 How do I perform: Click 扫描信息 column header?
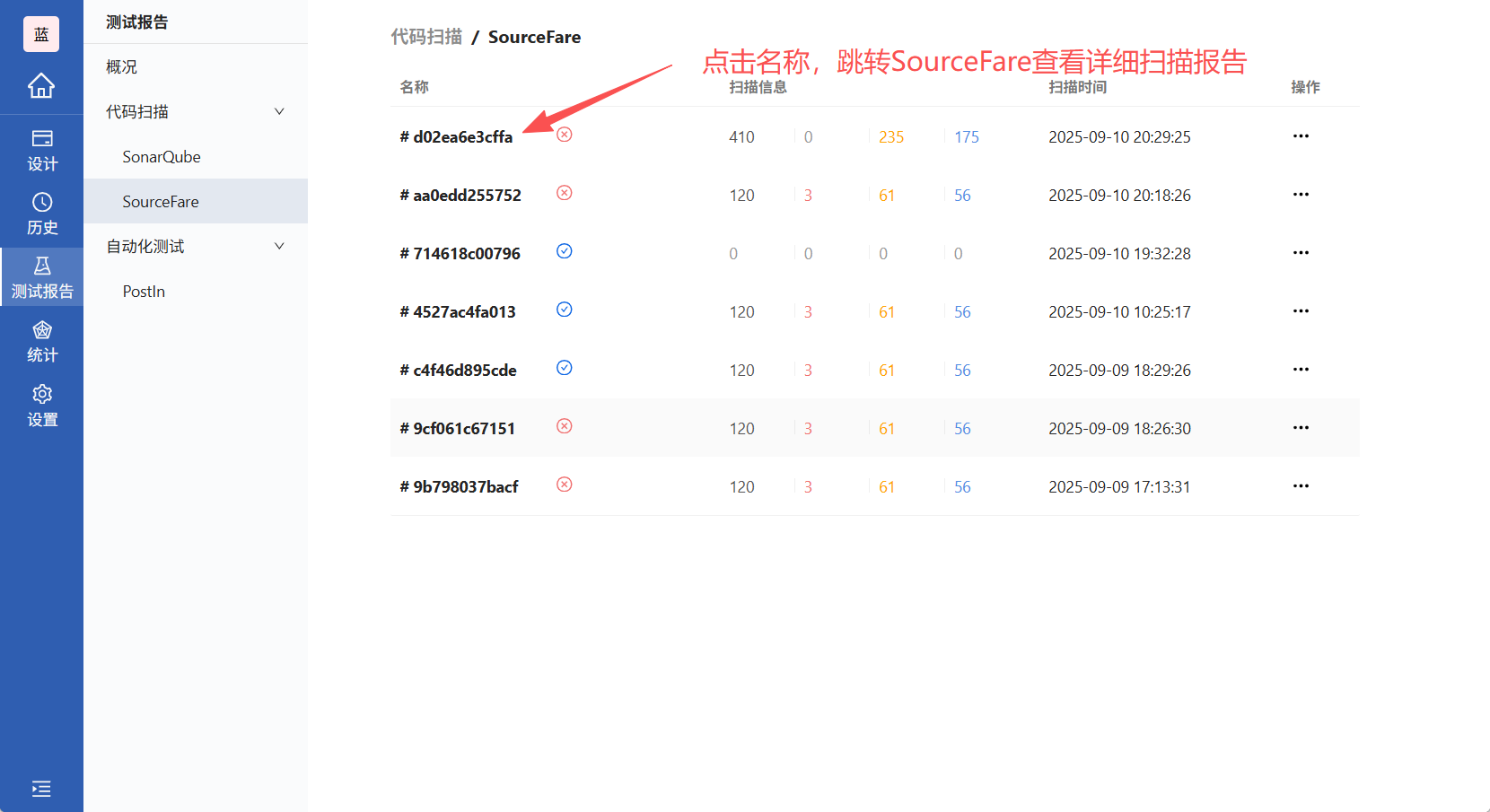758,87
